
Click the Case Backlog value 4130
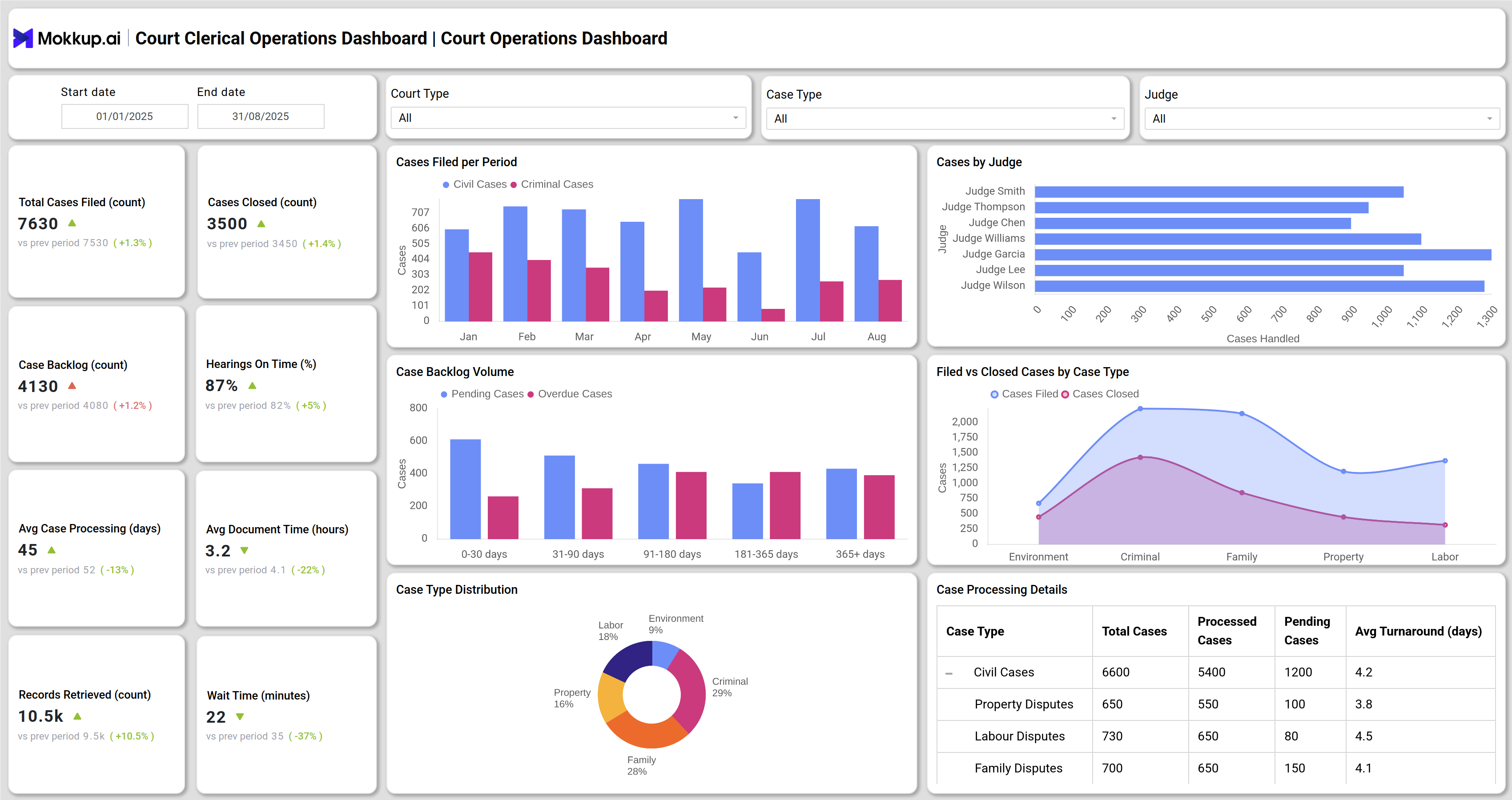pos(38,387)
